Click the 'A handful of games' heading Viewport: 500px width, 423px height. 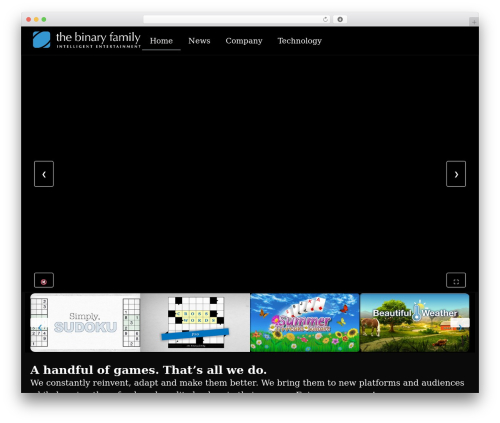[x=148, y=370]
